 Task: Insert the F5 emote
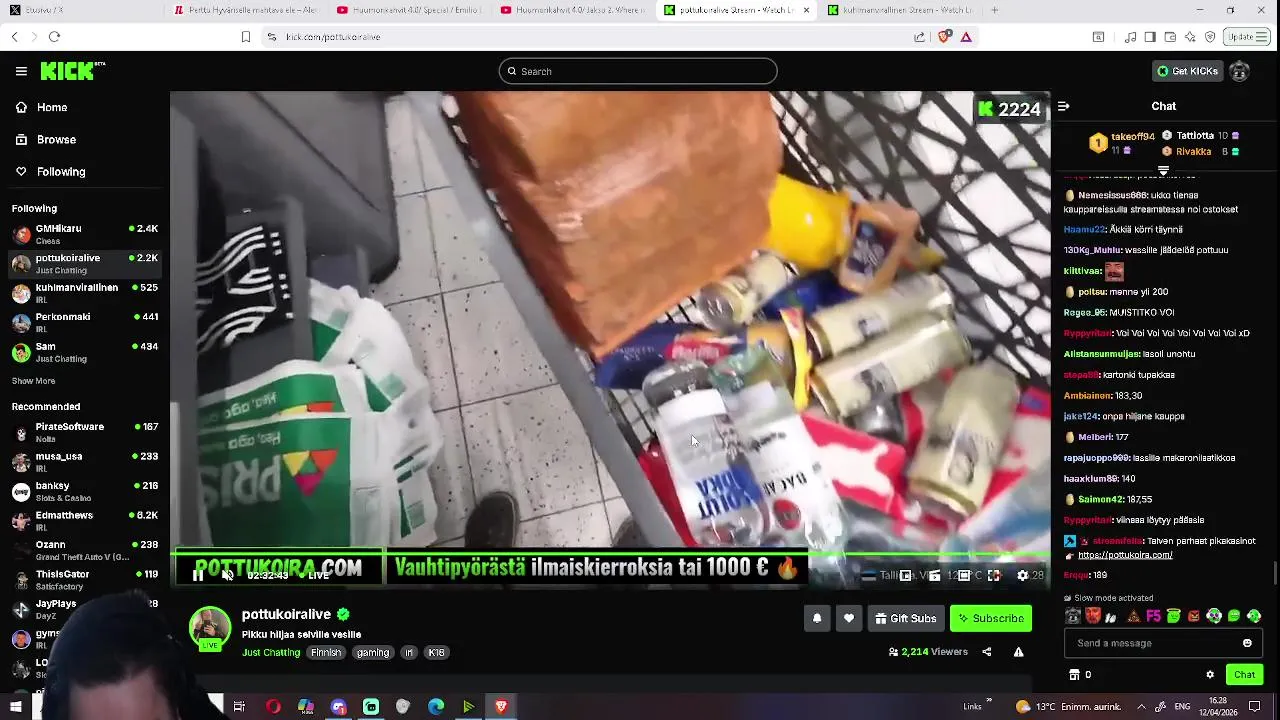click(x=1153, y=616)
